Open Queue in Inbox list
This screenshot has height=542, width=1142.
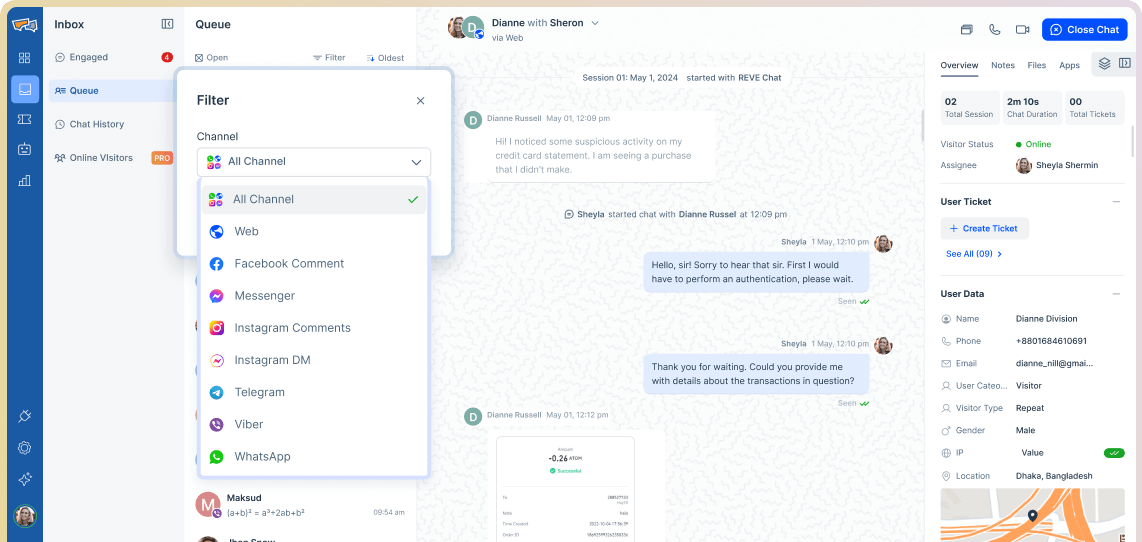pyautogui.click(x=111, y=91)
